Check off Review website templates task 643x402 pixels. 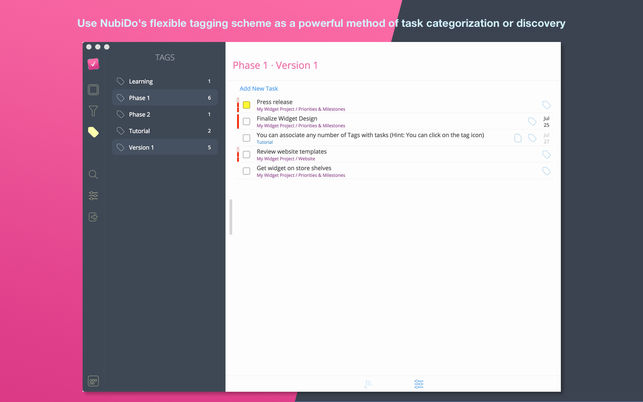[246, 155]
